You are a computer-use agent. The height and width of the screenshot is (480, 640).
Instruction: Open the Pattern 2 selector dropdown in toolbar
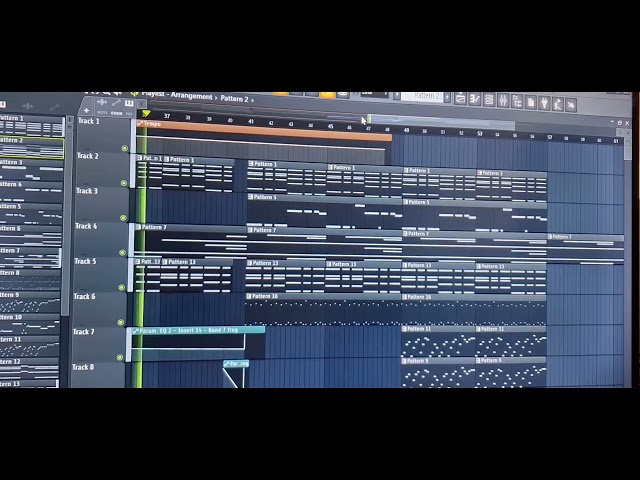coord(423,96)
